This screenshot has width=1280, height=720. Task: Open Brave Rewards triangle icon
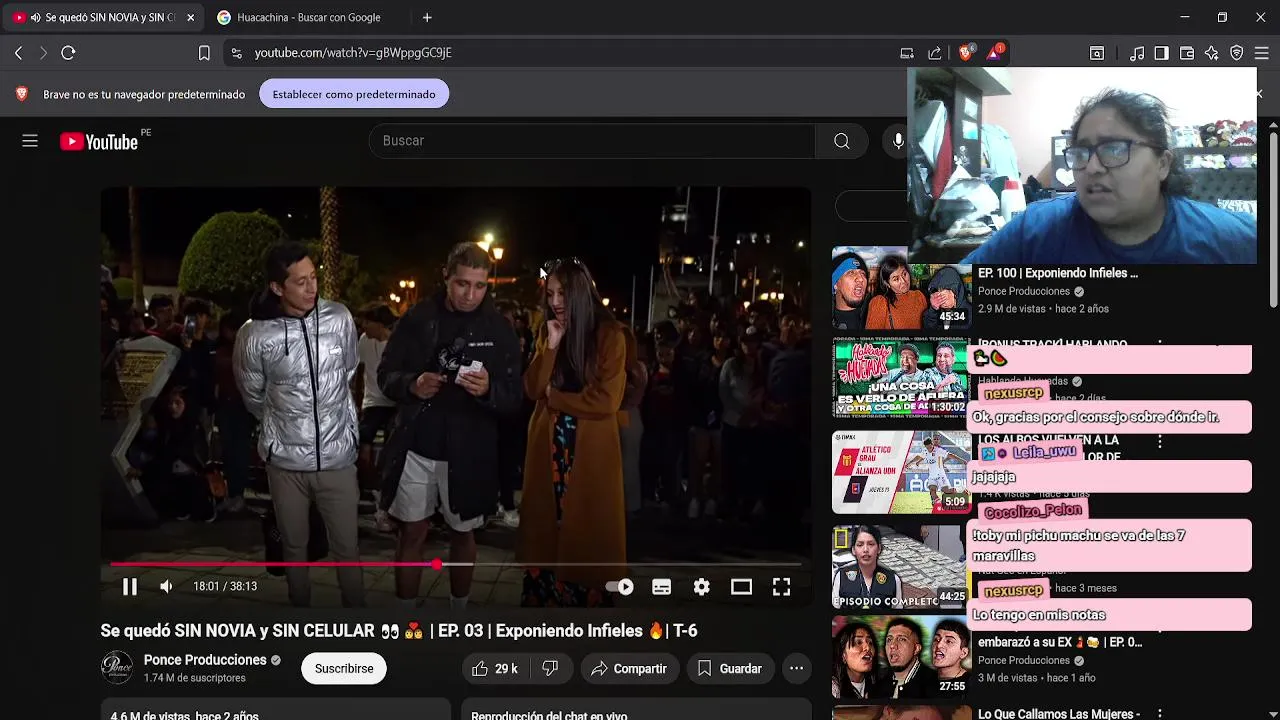(994, 53)
